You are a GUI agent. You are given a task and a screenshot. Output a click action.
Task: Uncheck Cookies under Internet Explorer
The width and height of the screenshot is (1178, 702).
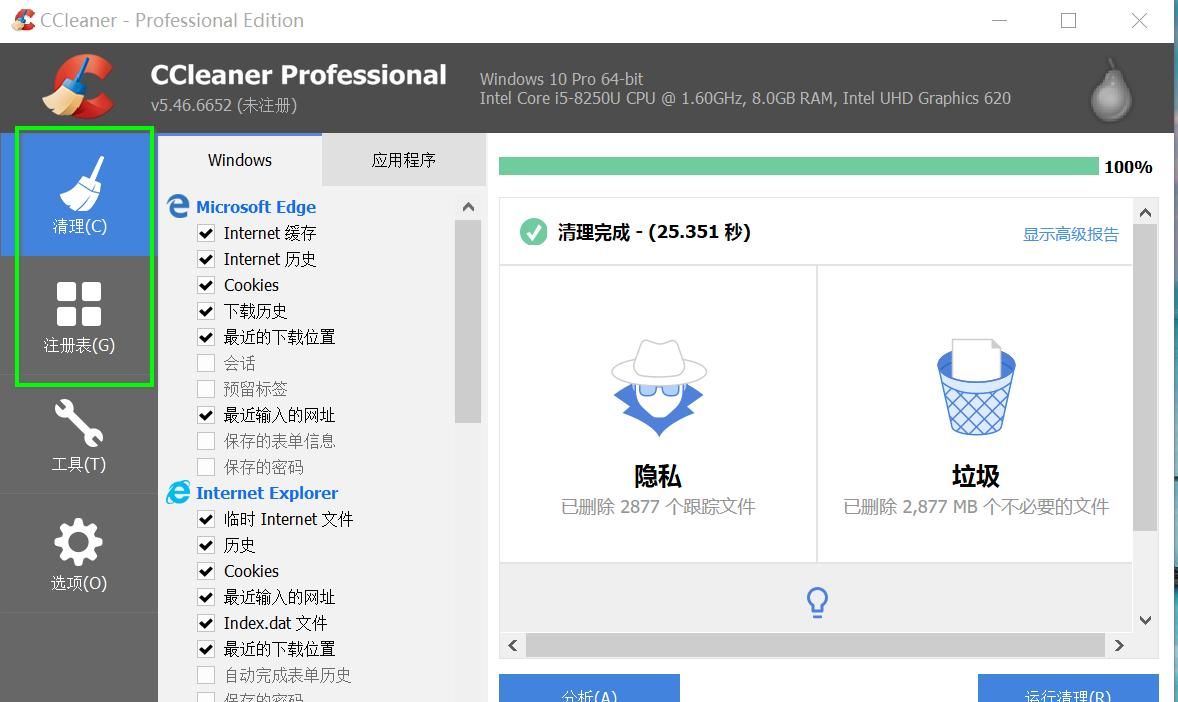coord(206,571)
